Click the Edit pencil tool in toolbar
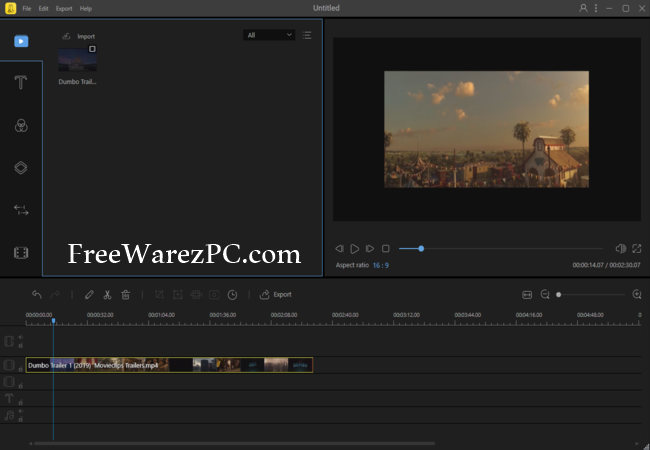650x450 pixels. point(89,295)
